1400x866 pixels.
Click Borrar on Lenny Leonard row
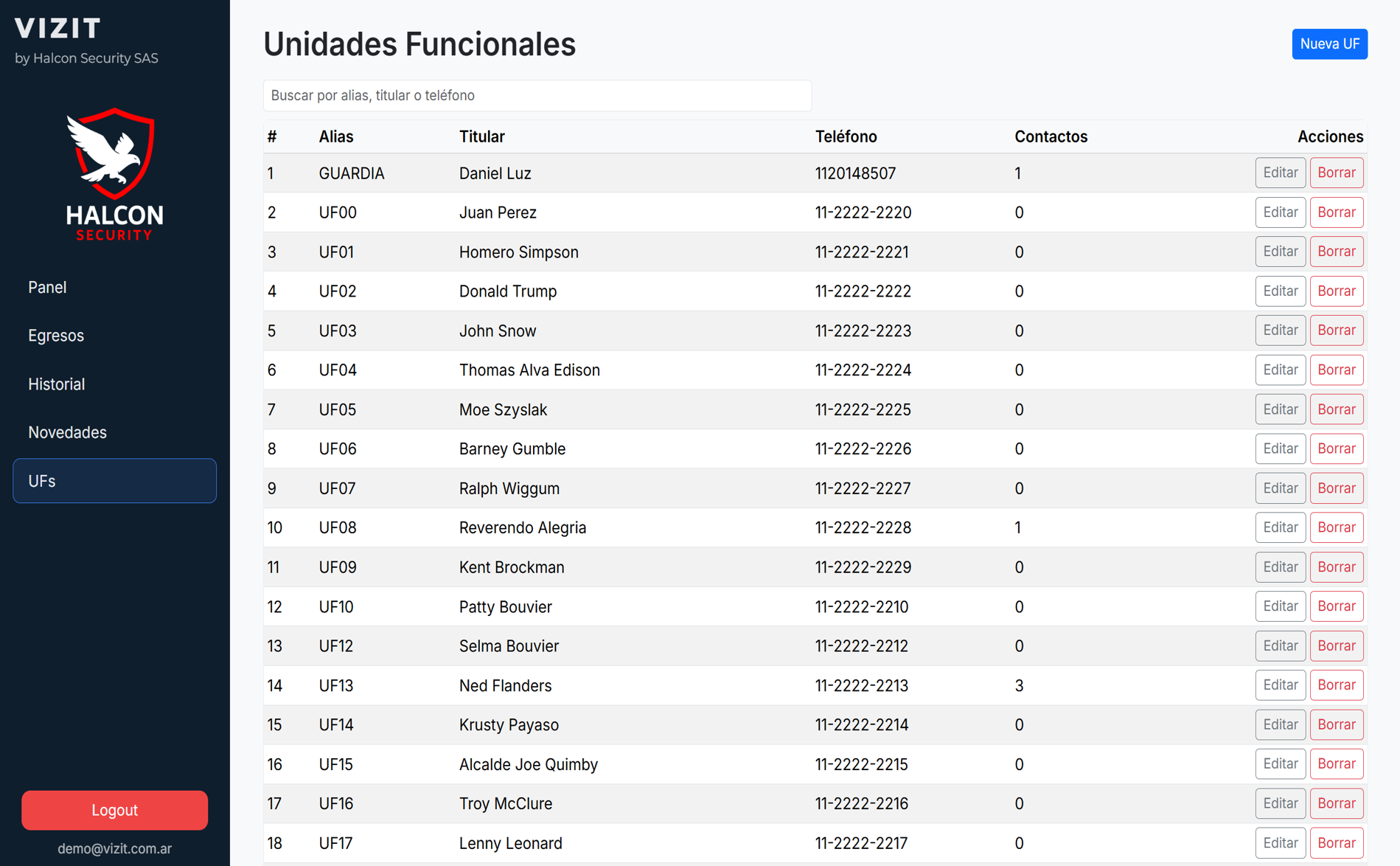(x=1336, y=843)
